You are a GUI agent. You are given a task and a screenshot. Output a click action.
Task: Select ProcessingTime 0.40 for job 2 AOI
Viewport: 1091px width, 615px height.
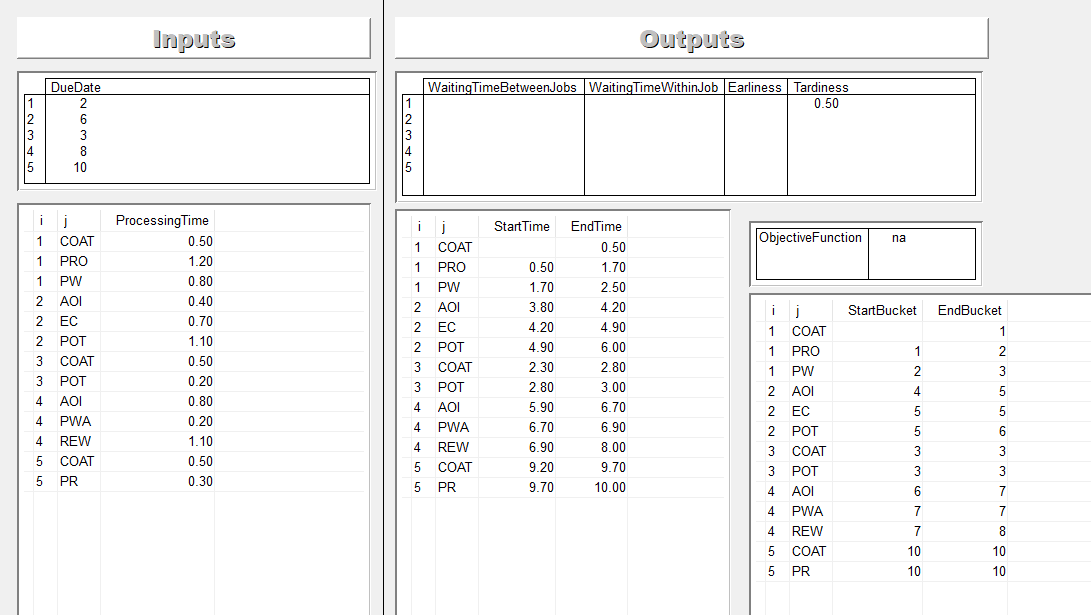[x=200, y=302]
